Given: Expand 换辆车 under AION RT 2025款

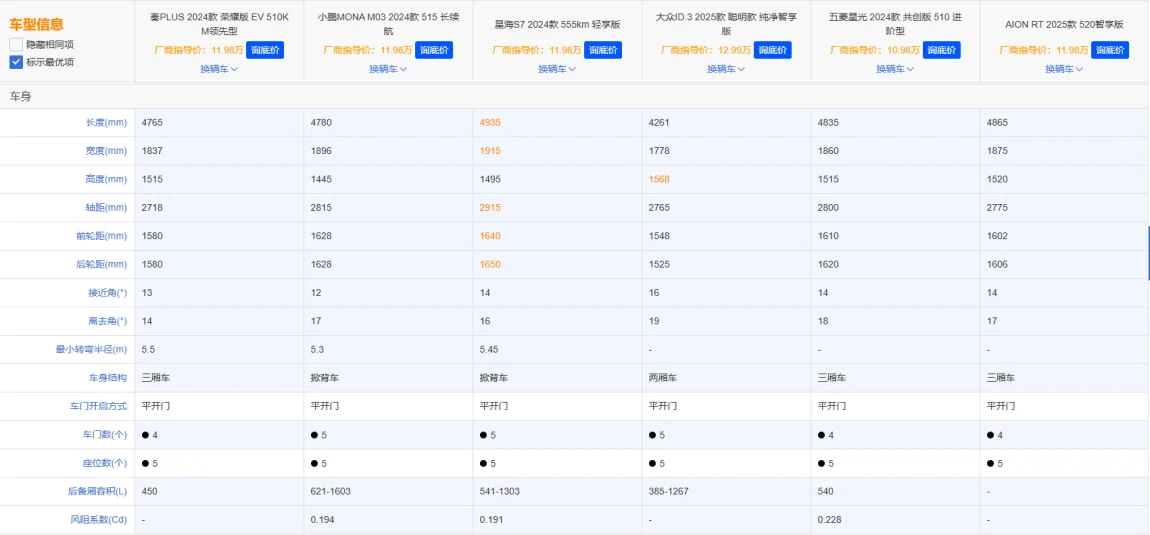Looking at the screenshot, I should (x=1064, y=69).
